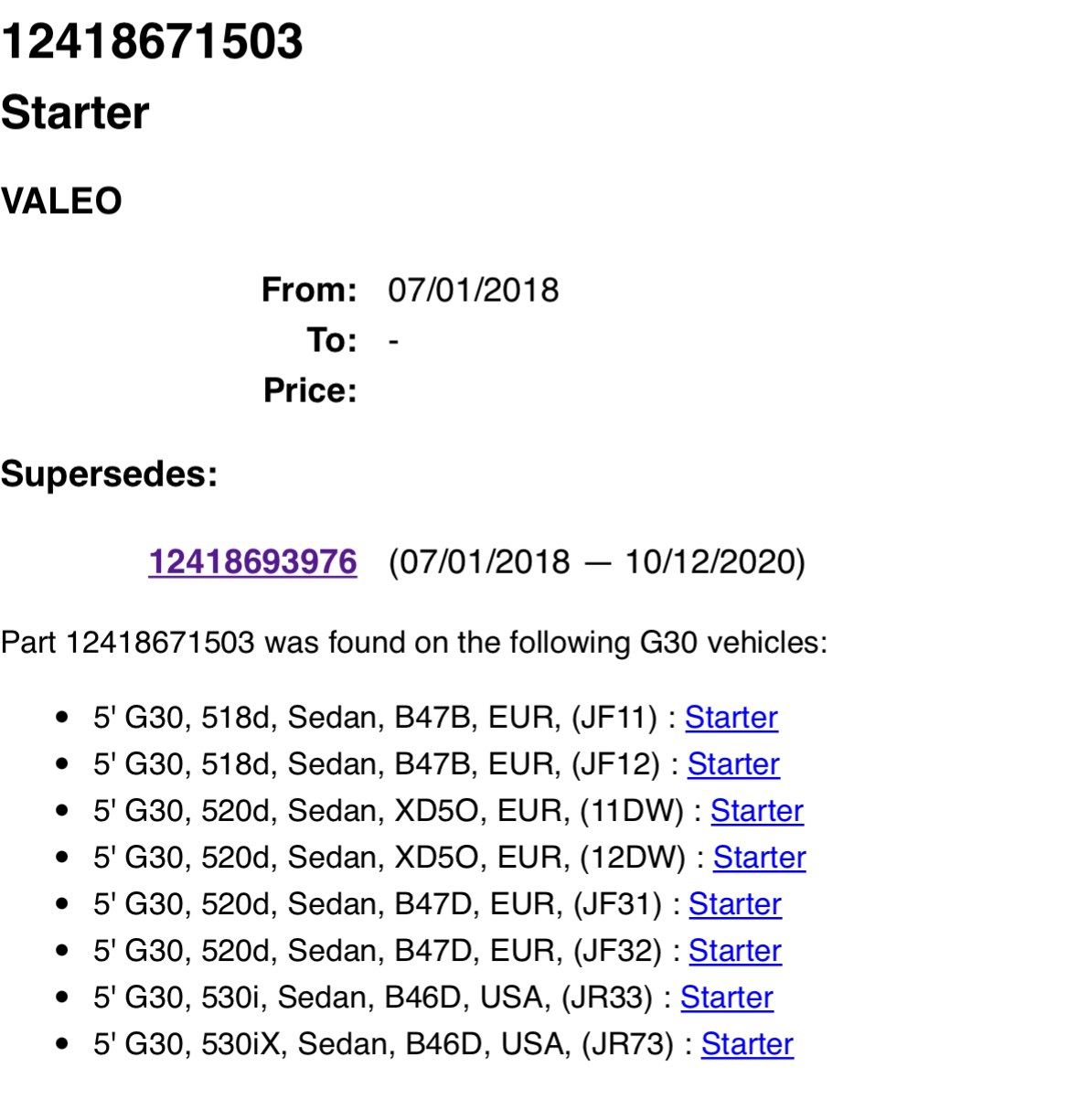Follow Starter link for 520d 12DW

click(x=759, y=858)
